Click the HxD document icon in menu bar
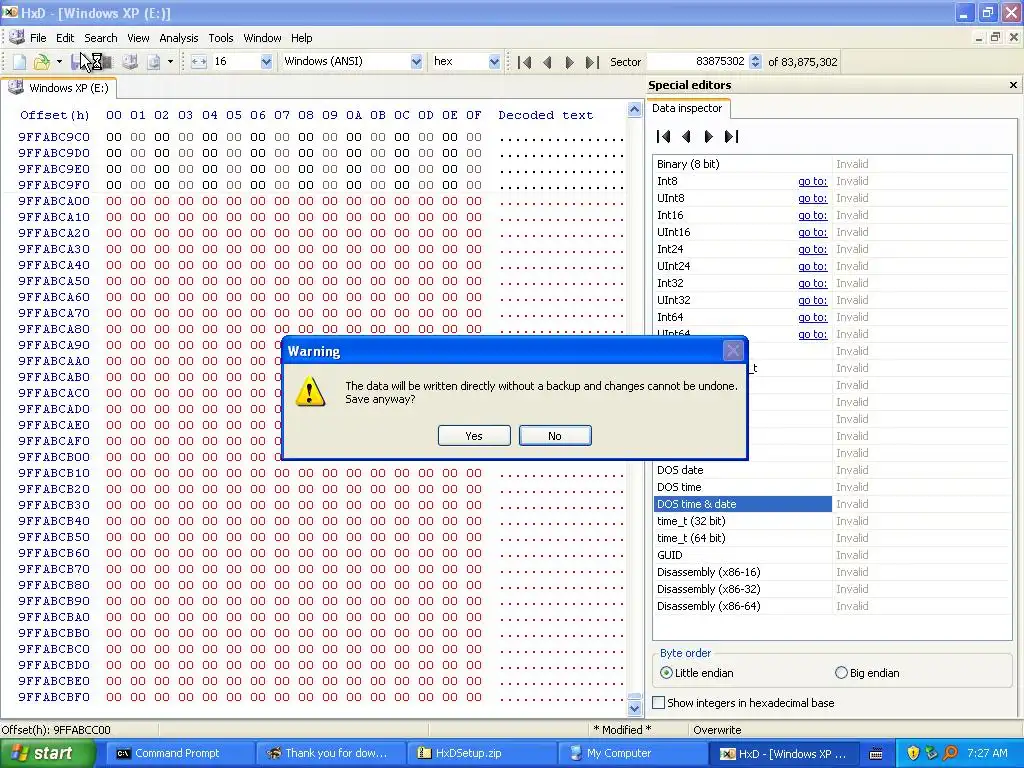1024x768 pixels. pos(16,37)
